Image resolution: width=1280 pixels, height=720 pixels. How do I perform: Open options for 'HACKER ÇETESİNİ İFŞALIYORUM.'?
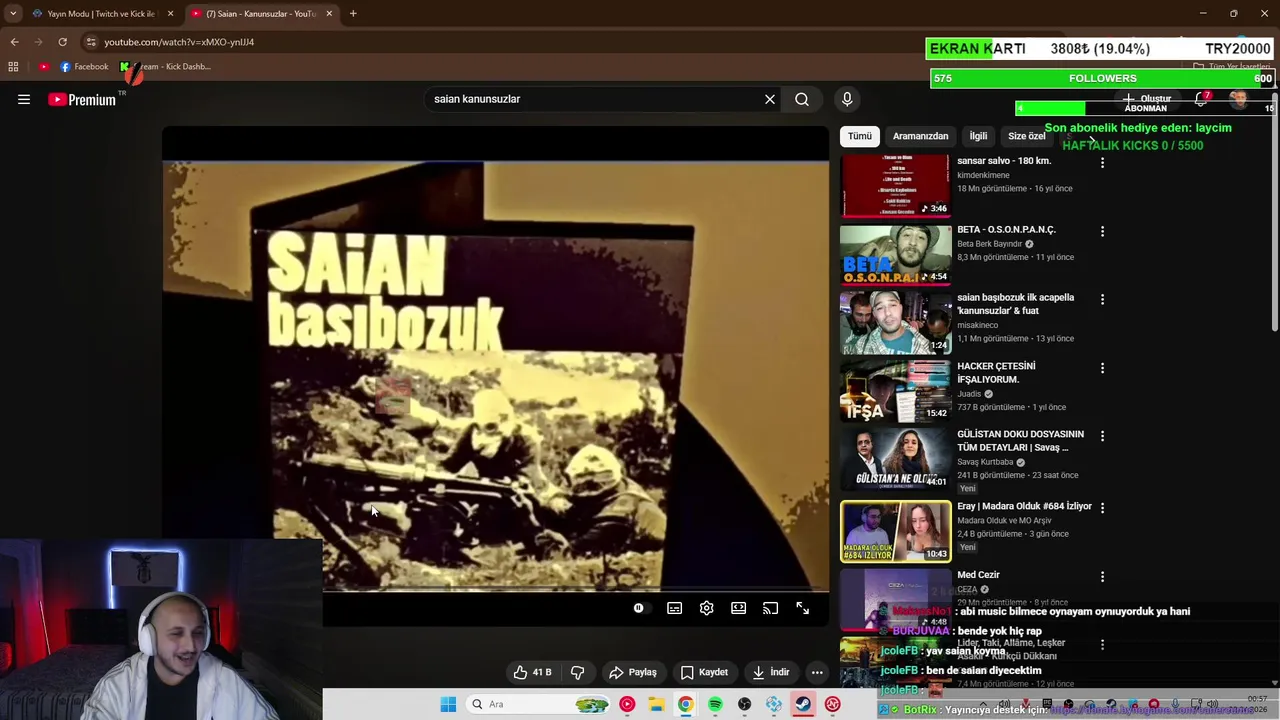[x=1102, y=368]
